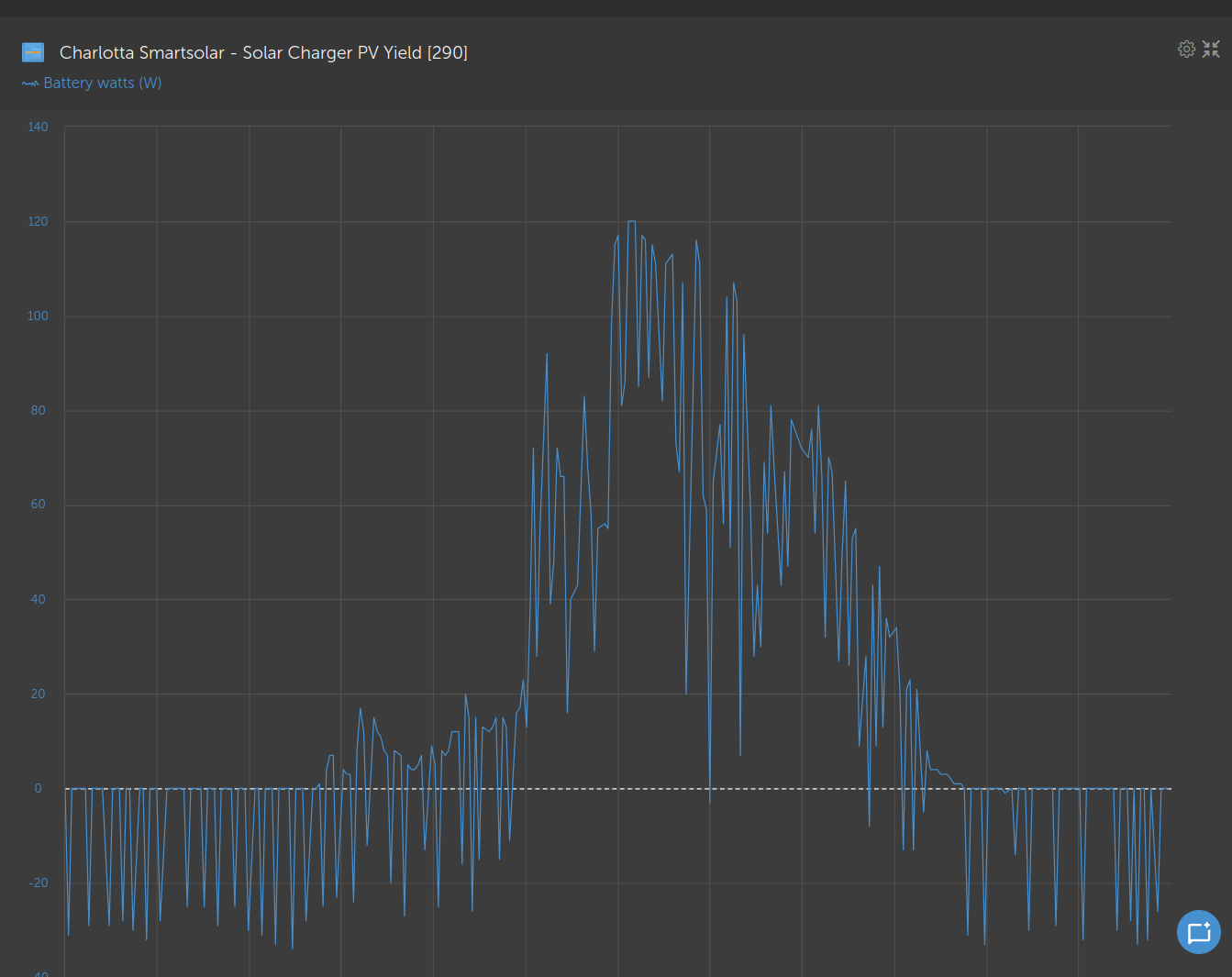This screenshot has width=1232, height=977.
Task: Click the 0 y-axis label
Action: click(38, 788)
